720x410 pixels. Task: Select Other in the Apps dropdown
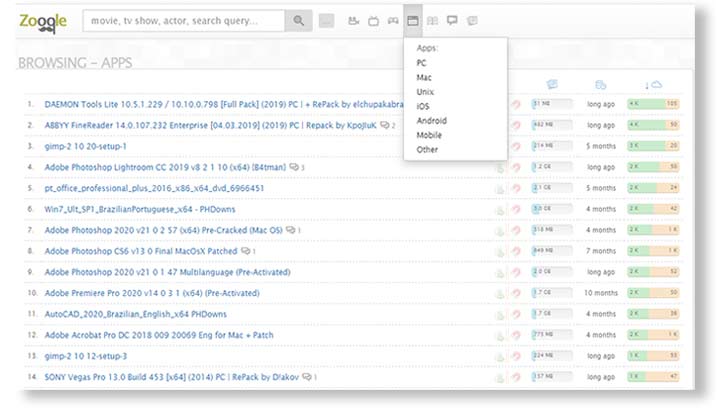tap(427, 150)
